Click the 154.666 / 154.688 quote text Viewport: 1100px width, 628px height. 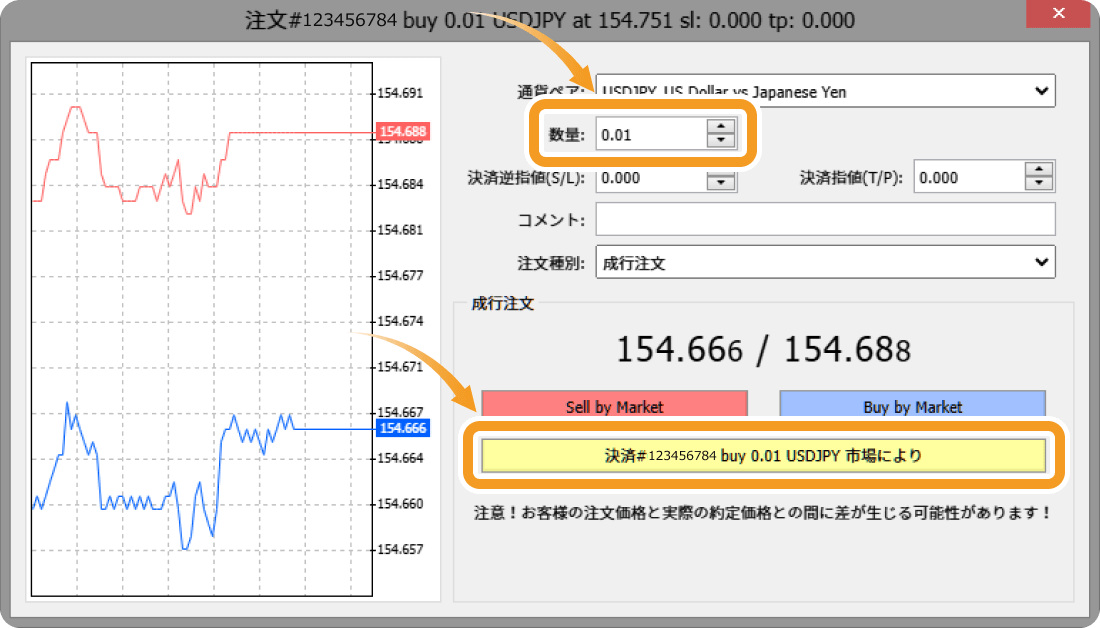coord(763,349)
